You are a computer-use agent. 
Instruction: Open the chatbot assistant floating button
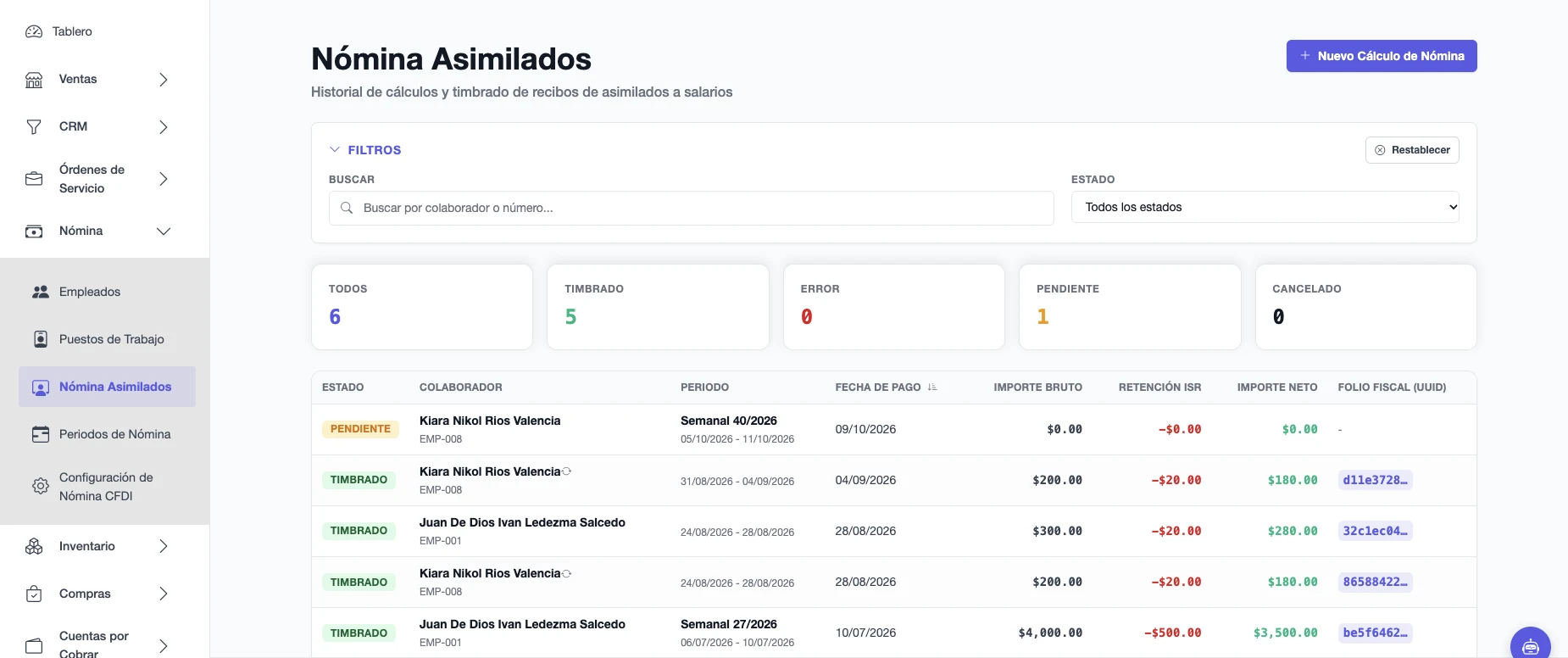pos(1531,647)
